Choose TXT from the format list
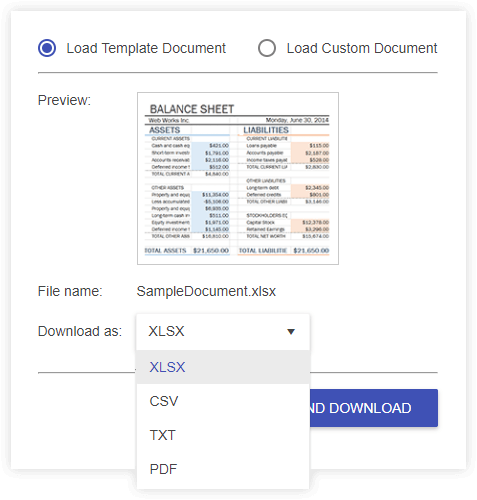The height and width of the screenshot is (500, 477). click(x=223, y=435)
